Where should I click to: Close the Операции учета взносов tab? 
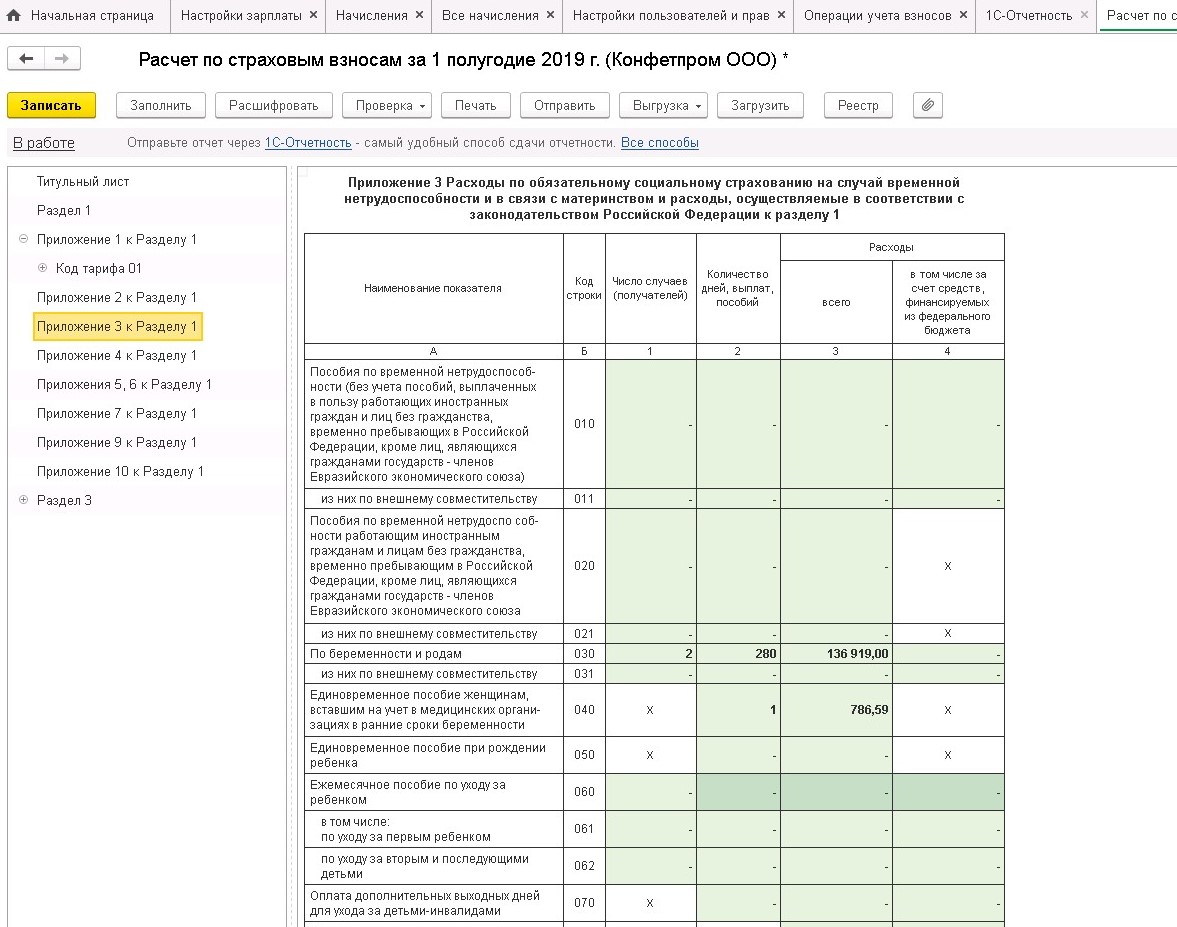(x=963, y=16)
